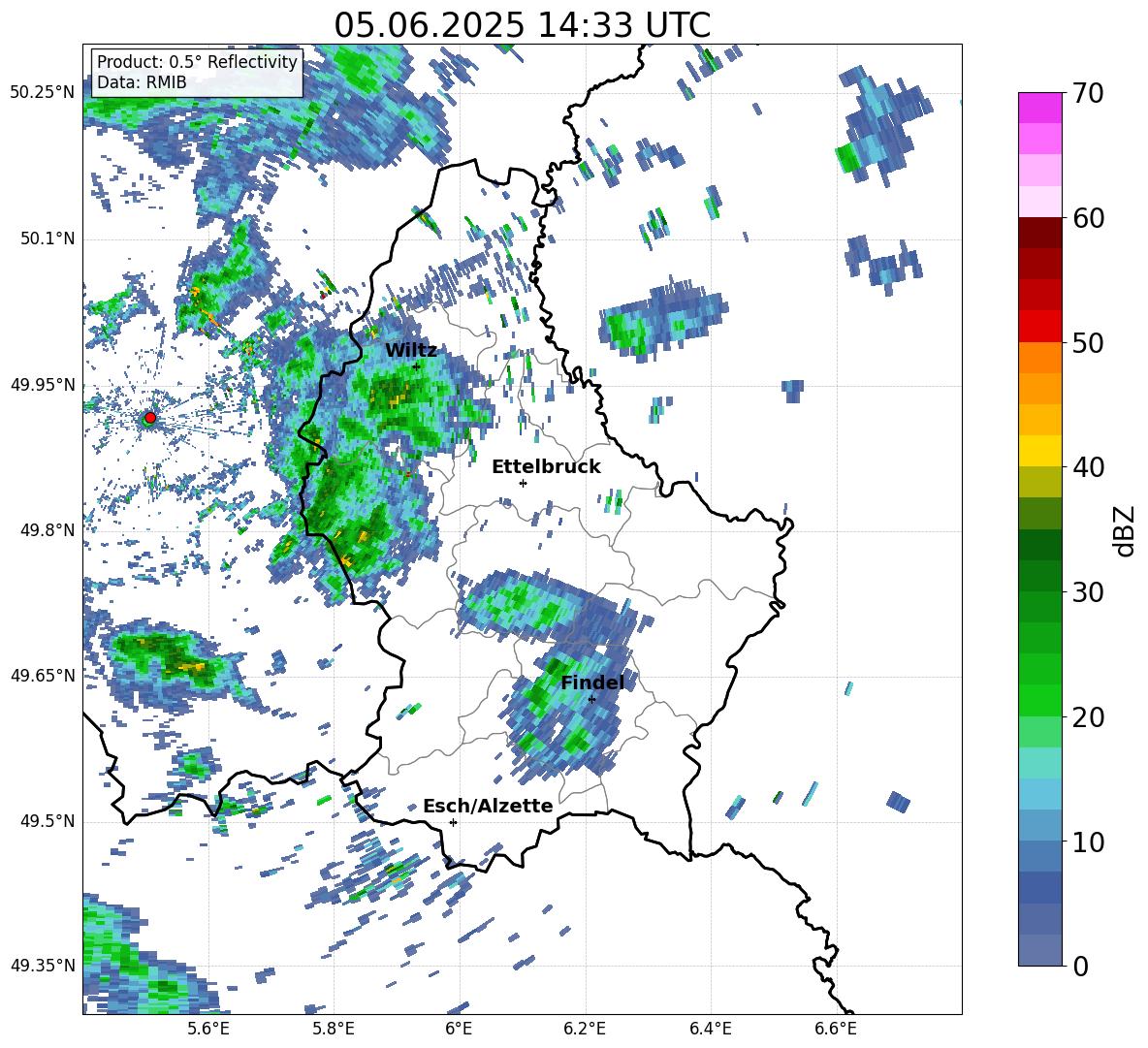
Task: Click the title 05.06.2025 14:33 UTC
Action: (x=522, y=25)
